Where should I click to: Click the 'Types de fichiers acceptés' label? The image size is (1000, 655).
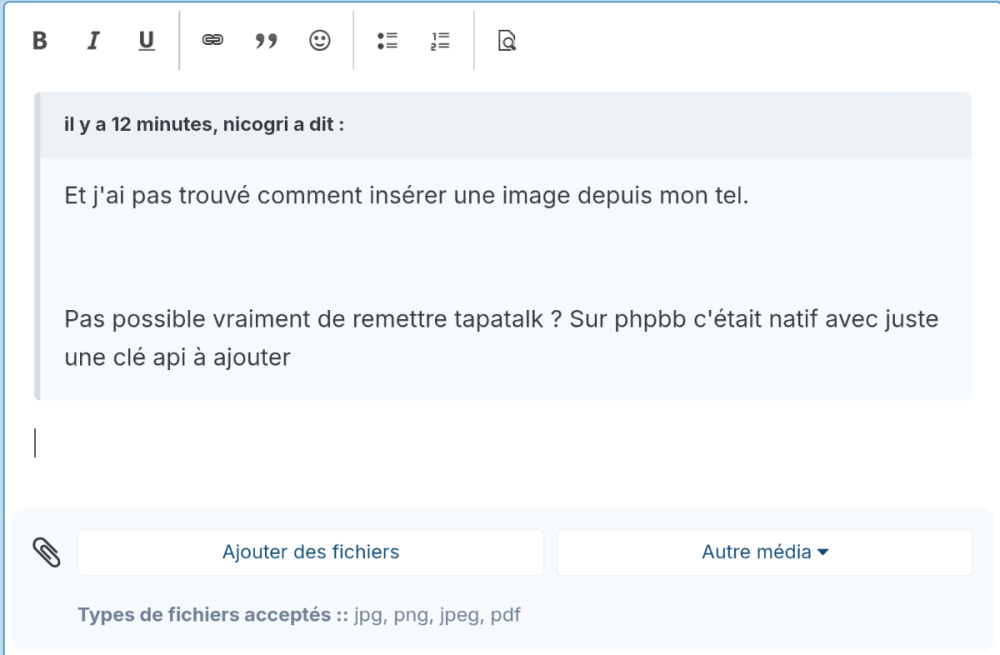click(x=213, y=615)
